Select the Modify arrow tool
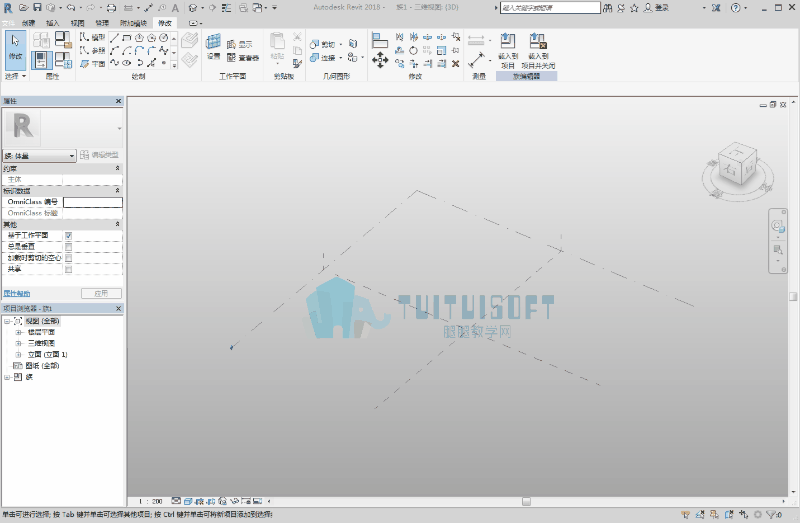Viewport: 800px width, 523px height. (x=15, y=50)
